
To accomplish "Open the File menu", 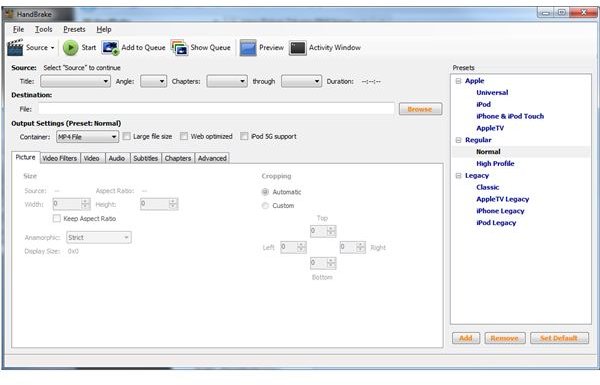I will [x=18, y=29].
